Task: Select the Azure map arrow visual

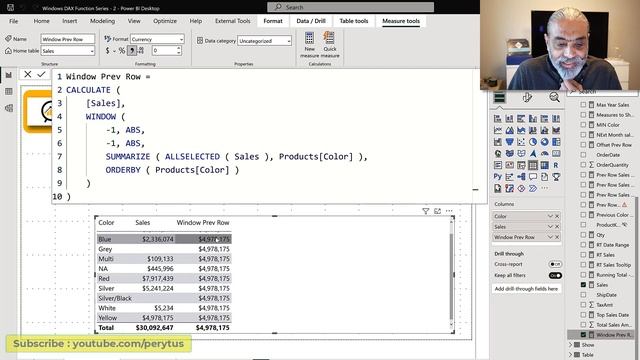Action: pyautogui.click(x=533, y=153)
